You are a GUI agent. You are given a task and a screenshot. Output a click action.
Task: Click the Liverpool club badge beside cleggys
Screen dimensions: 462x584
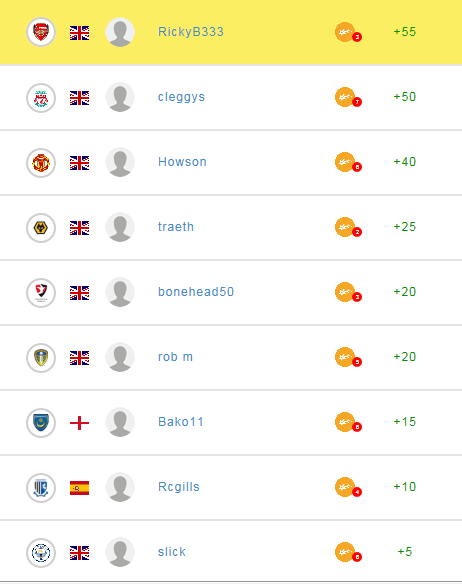pyautogui.click(x=41, y=98)
